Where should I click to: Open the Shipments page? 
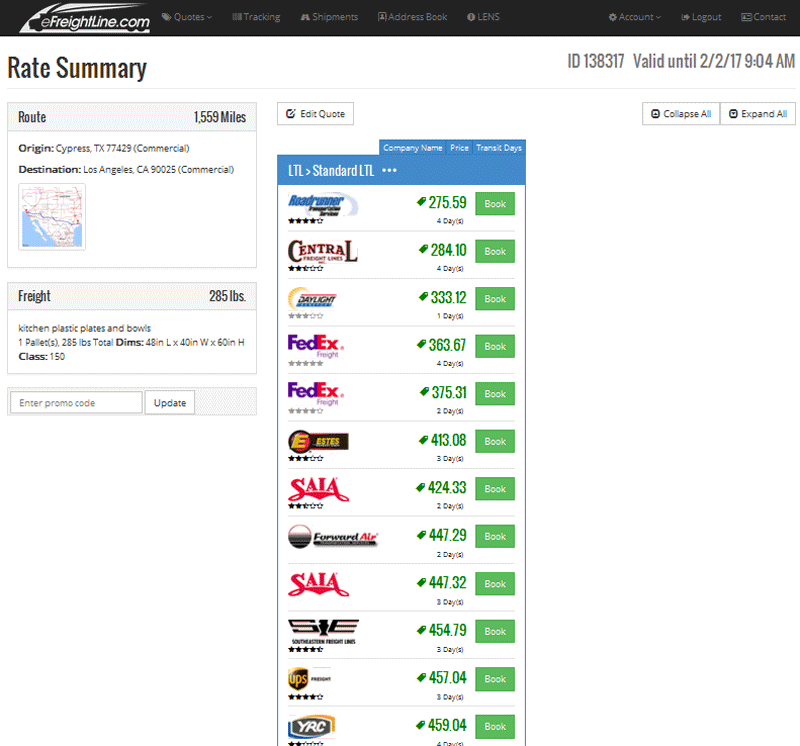pos(329,17)
